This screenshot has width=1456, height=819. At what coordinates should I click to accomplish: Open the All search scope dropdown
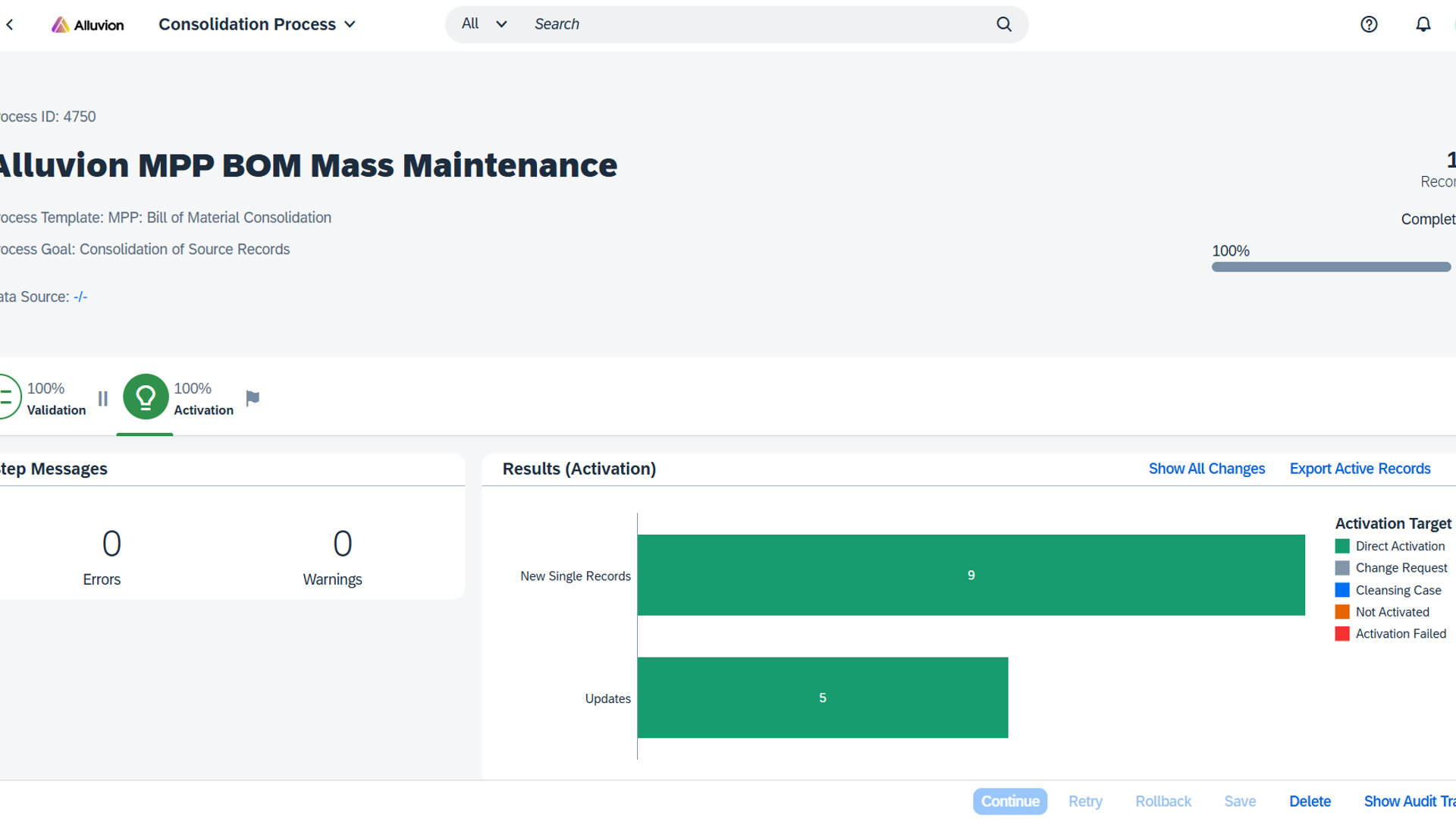pos(485,24)
